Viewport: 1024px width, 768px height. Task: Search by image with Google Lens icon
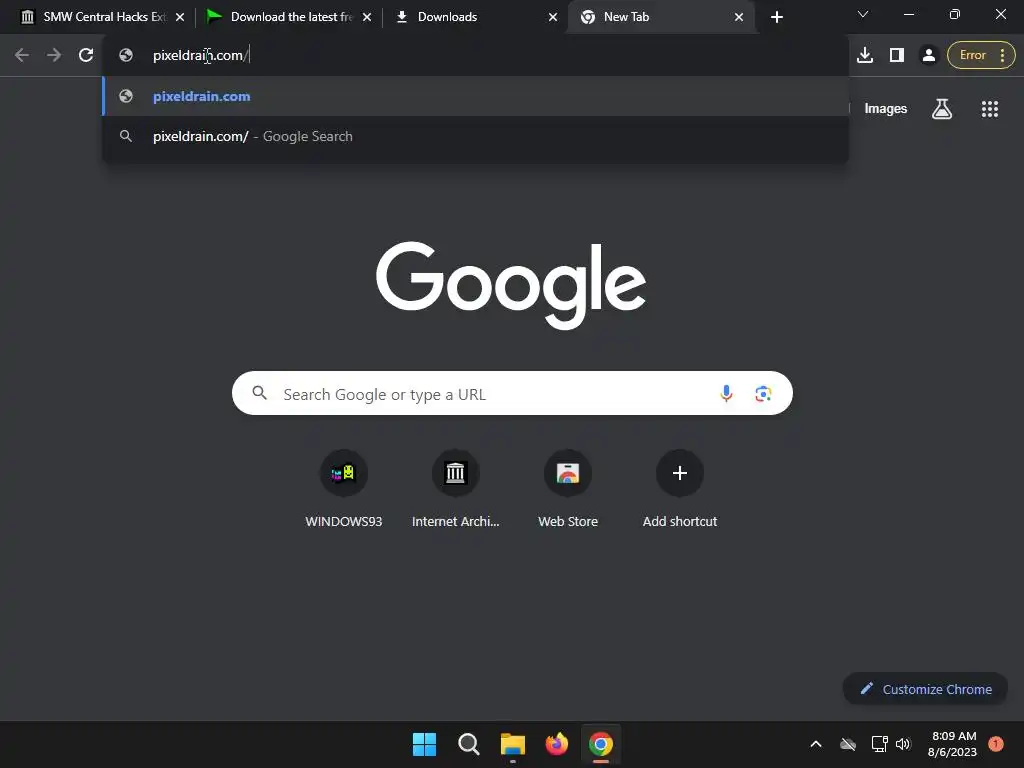(763, 394)
